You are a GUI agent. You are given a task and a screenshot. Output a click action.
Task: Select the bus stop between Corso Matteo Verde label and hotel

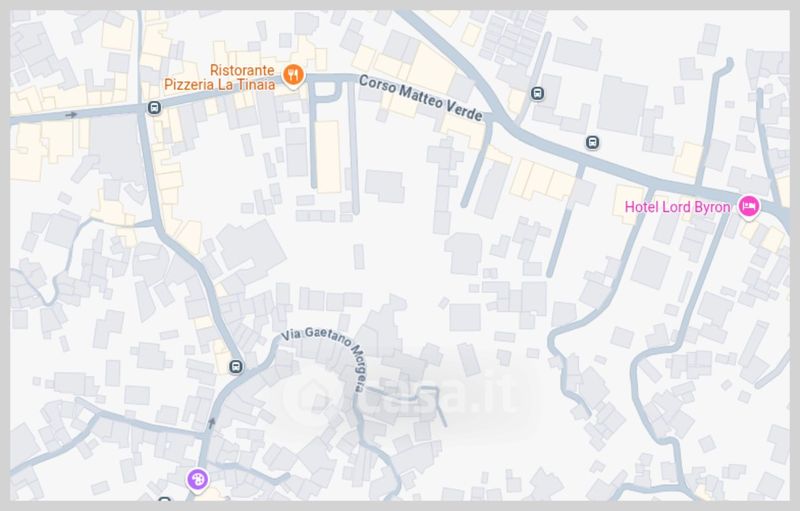click(x=592, y=142)
